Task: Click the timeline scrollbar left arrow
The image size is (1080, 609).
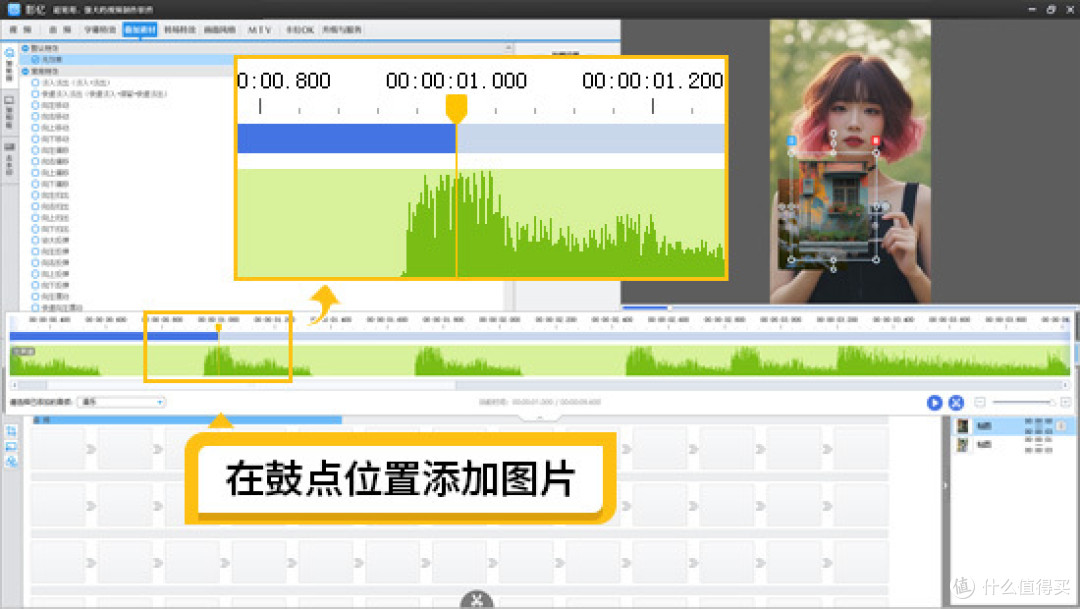Action: [14, 385]
